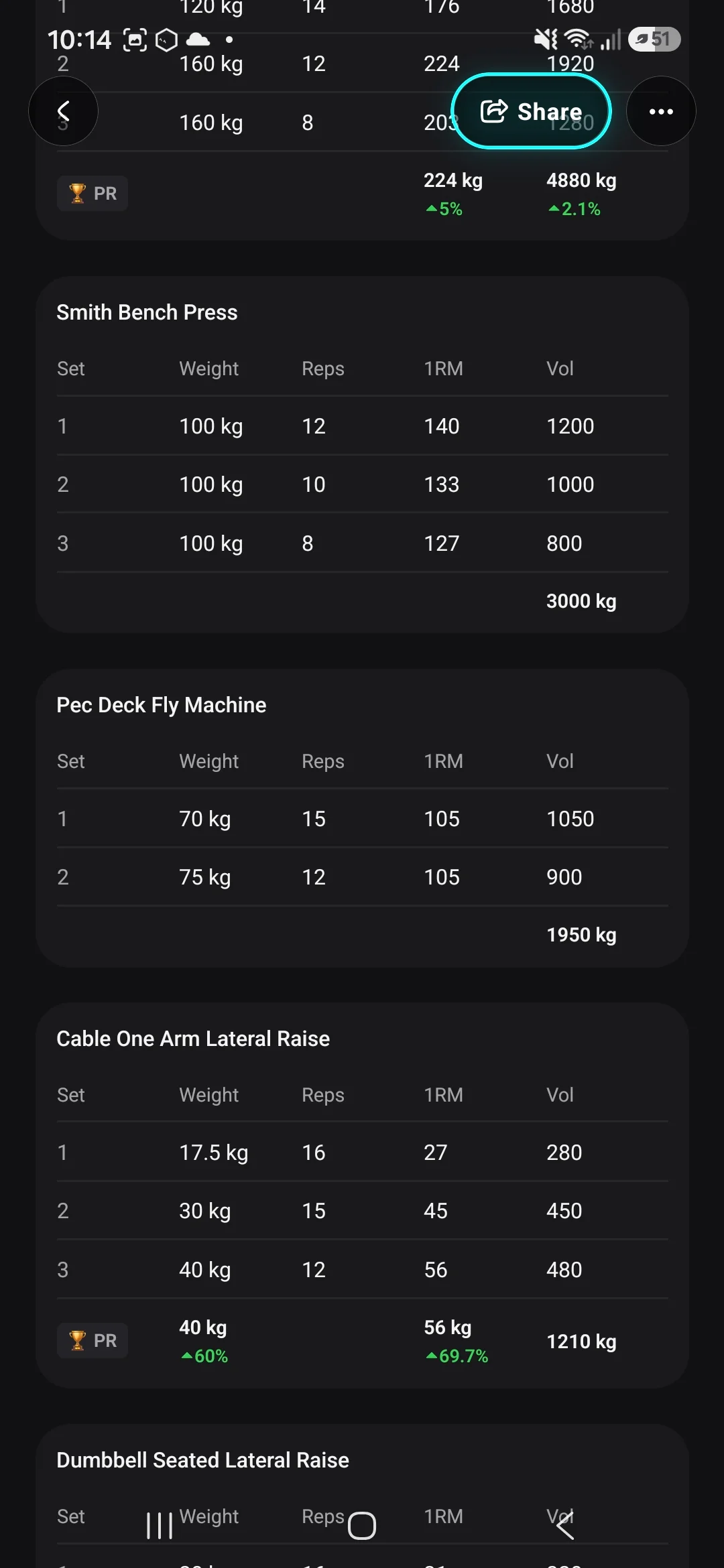
Task: Tap the battery indicator in status bar
Action: pyautogui.click(x=654, y=40)
